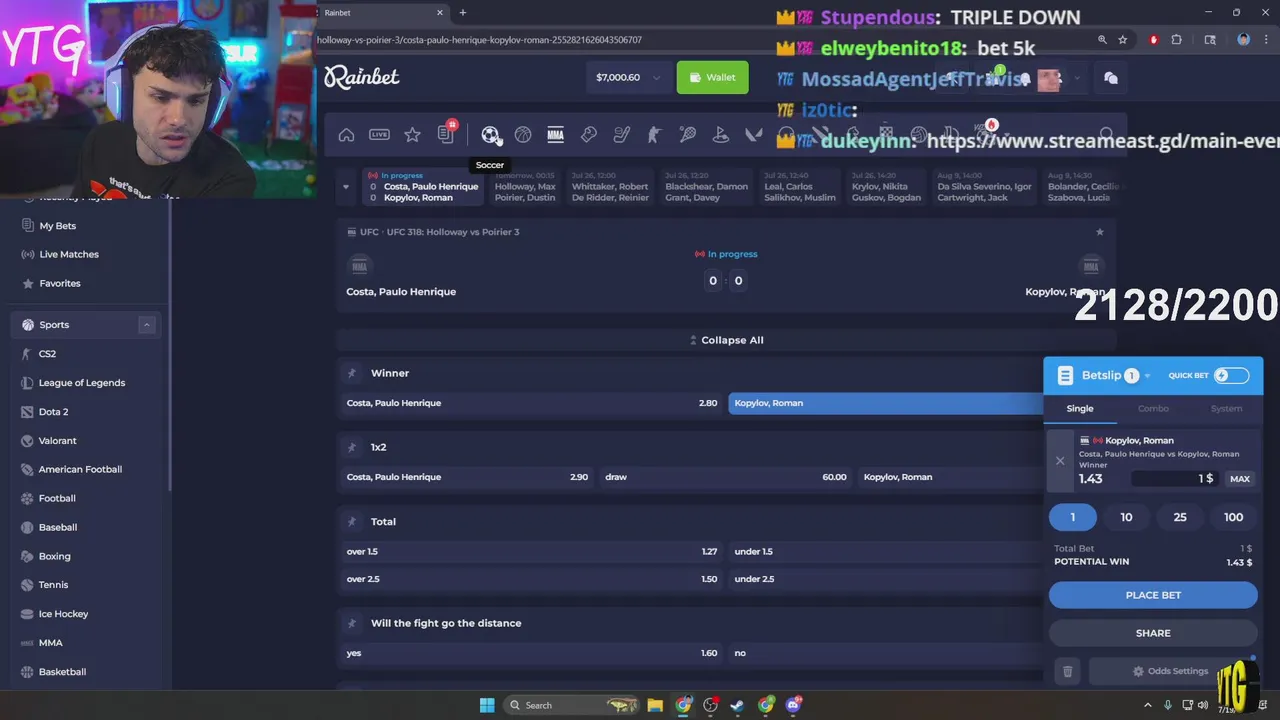
Task: Click the browser address bar URL
Action: click(x=480, y=40)
